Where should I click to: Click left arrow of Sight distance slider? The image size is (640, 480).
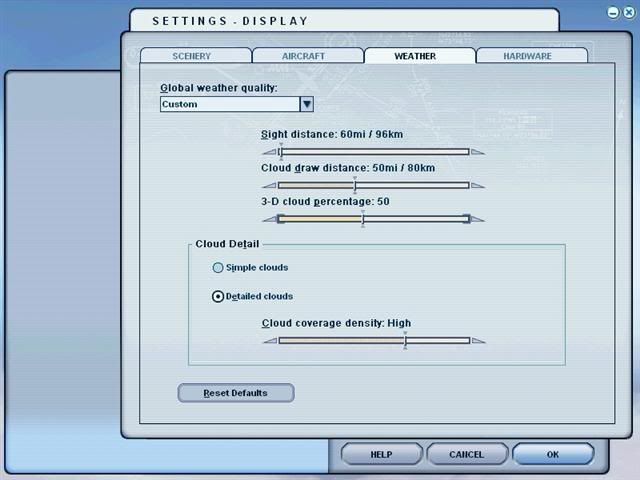tap(268, 152)
